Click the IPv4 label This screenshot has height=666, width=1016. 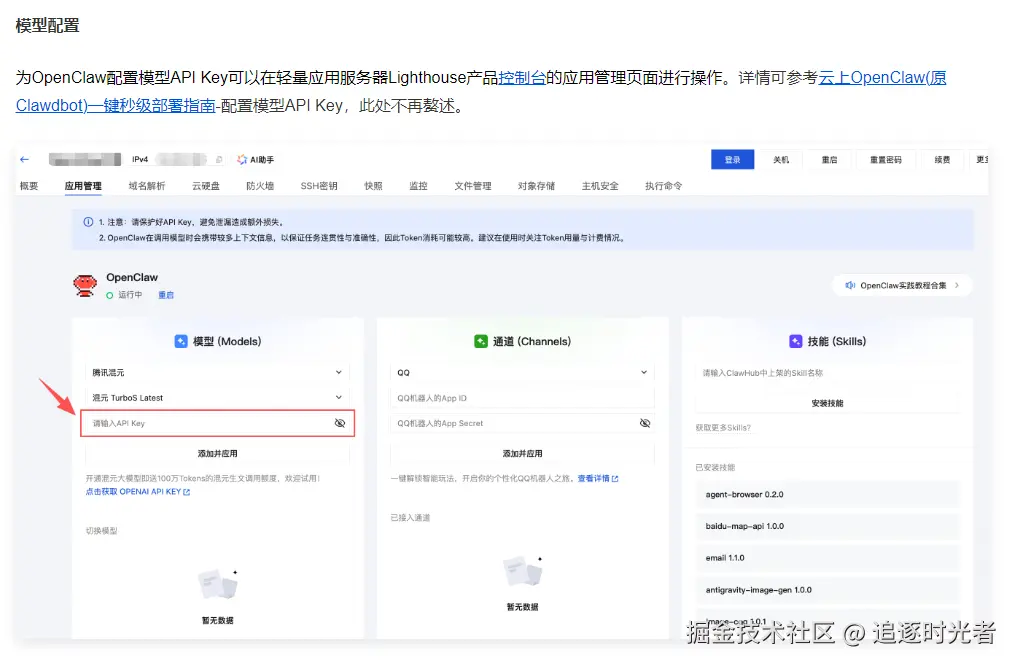140,159
